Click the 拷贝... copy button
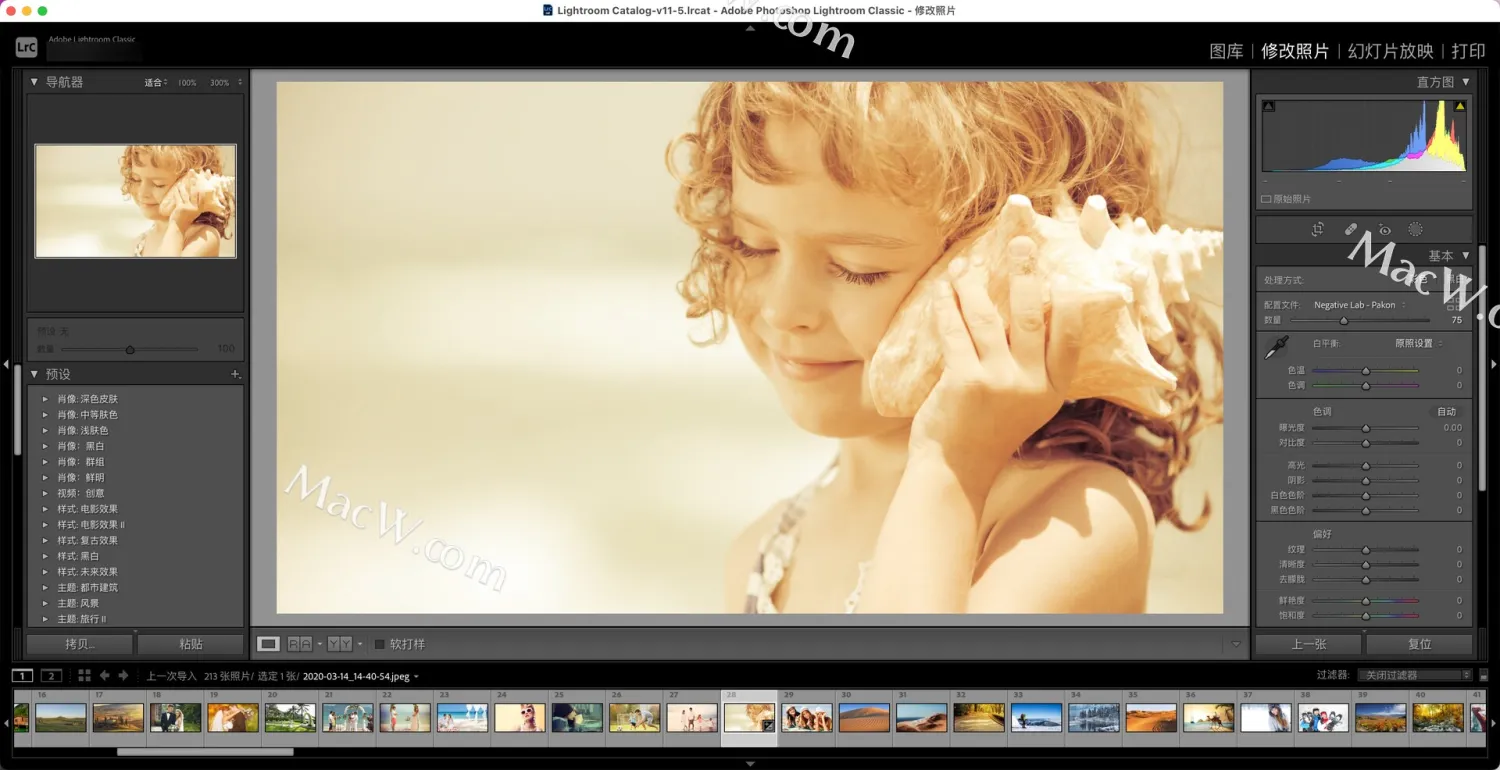The width and height of the screenshot is (1500, 770). click(80, 644)
